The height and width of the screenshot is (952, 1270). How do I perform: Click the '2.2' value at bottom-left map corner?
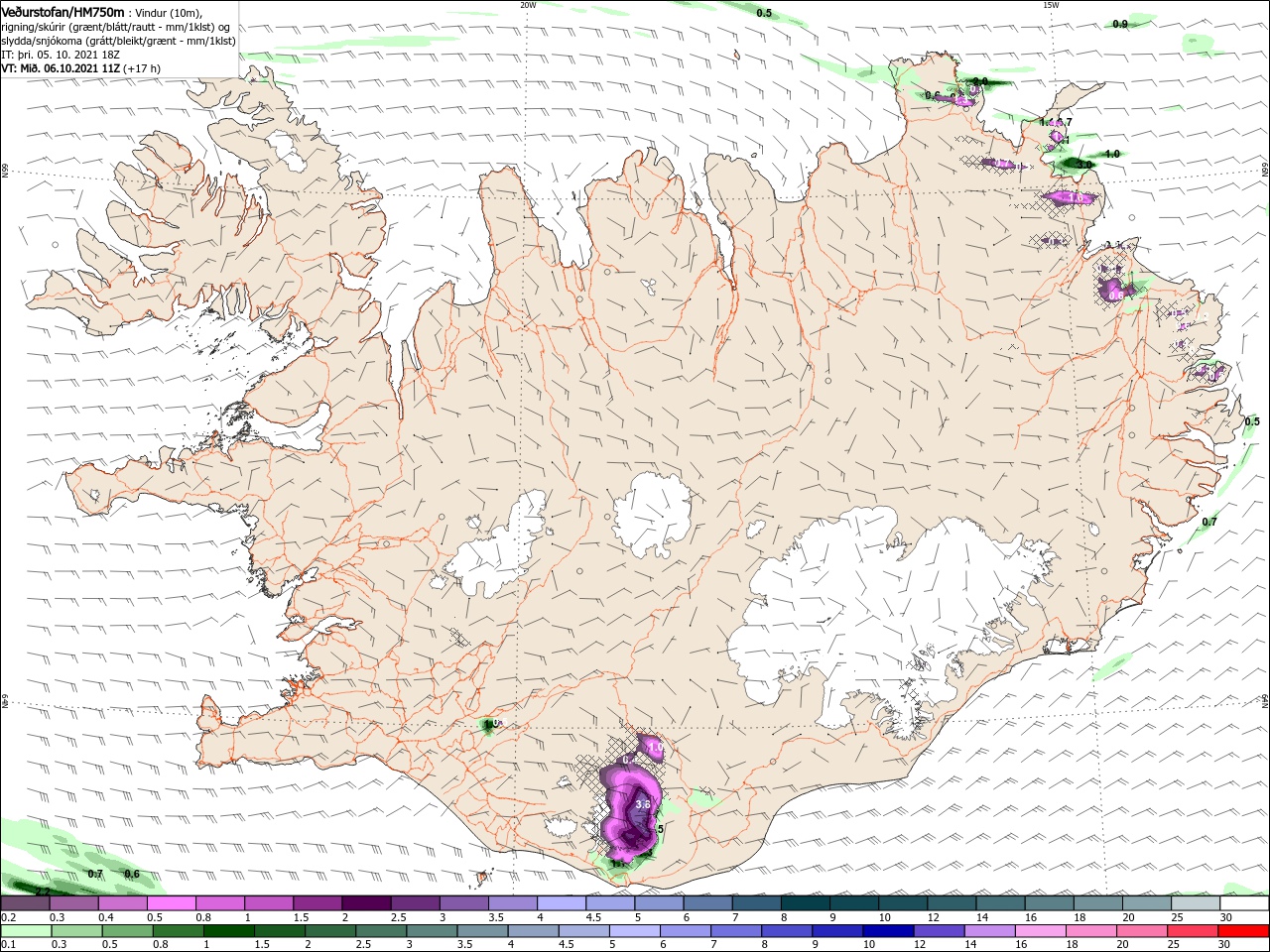click(42, 891)
